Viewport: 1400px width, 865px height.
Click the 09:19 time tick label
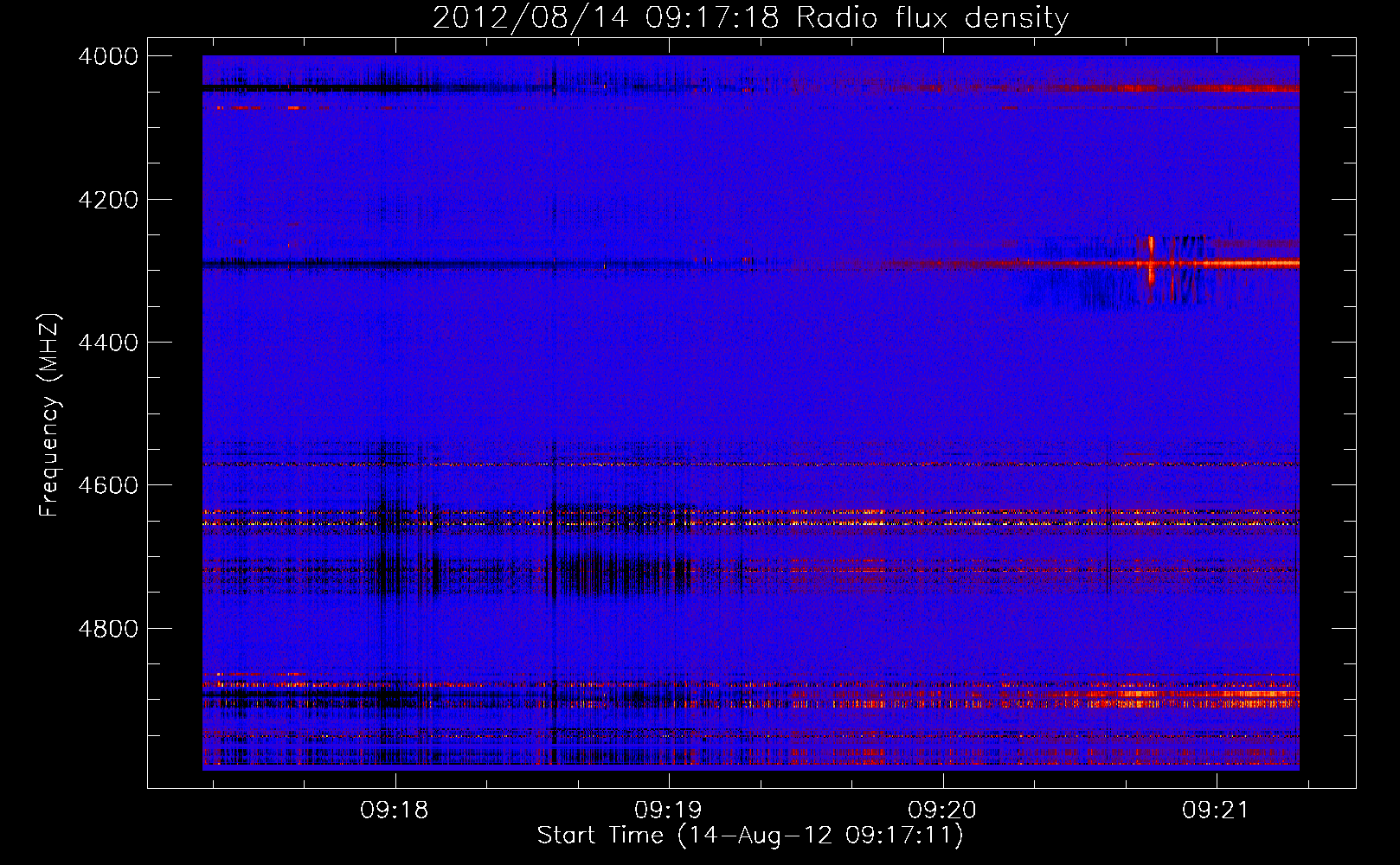pos(669,810)
